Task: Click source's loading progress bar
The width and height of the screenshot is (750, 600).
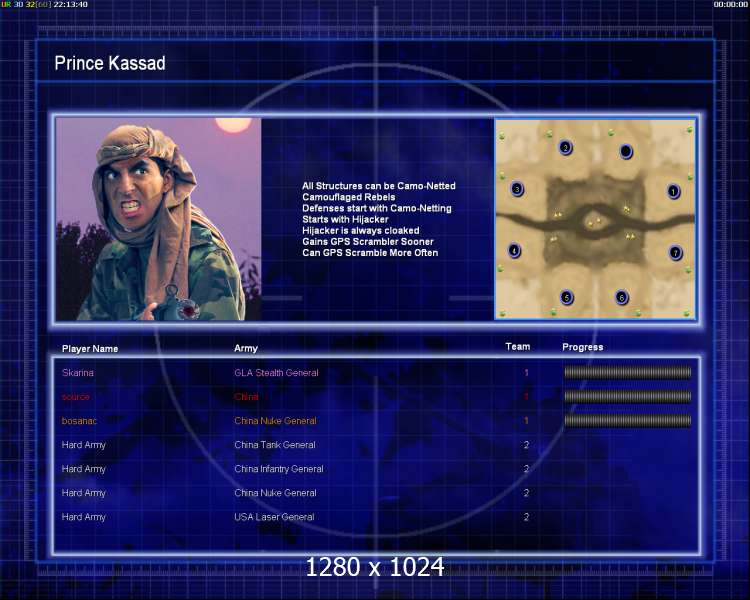Action: pos(628,396)
